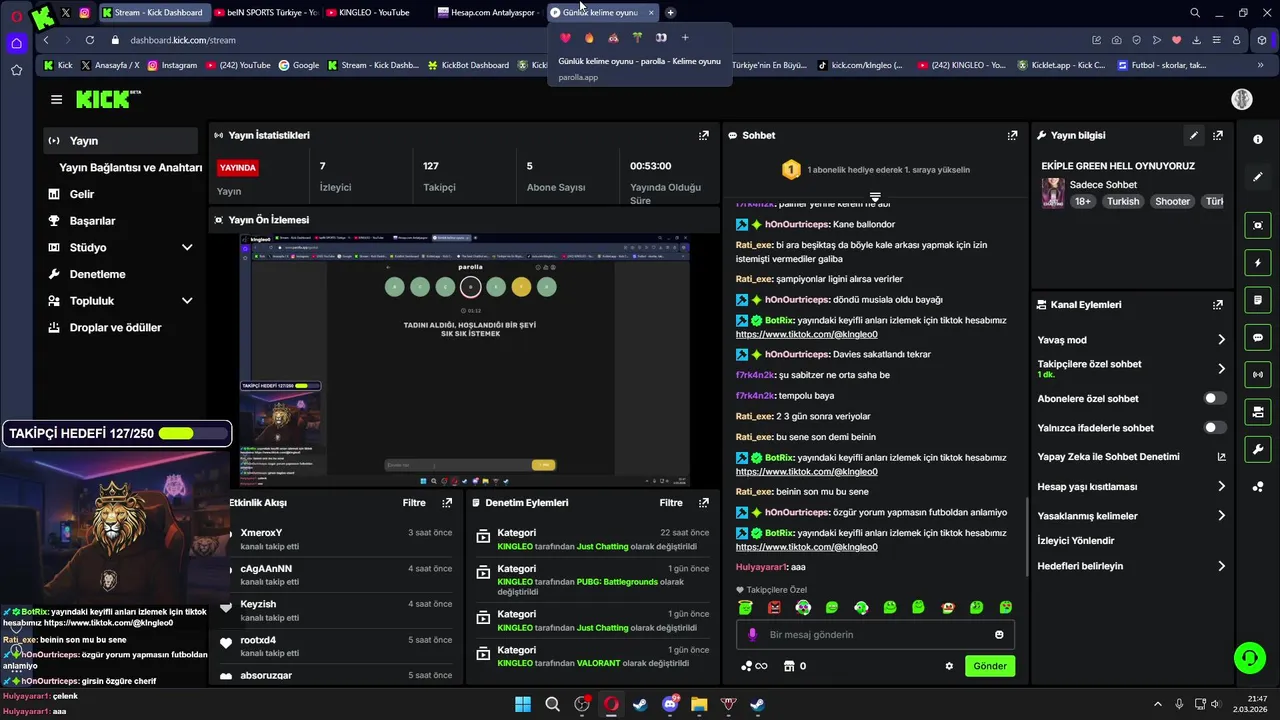Click the pencil icon in right sidebar
Screen dimensions: 1280x720
click(1258, 177)
